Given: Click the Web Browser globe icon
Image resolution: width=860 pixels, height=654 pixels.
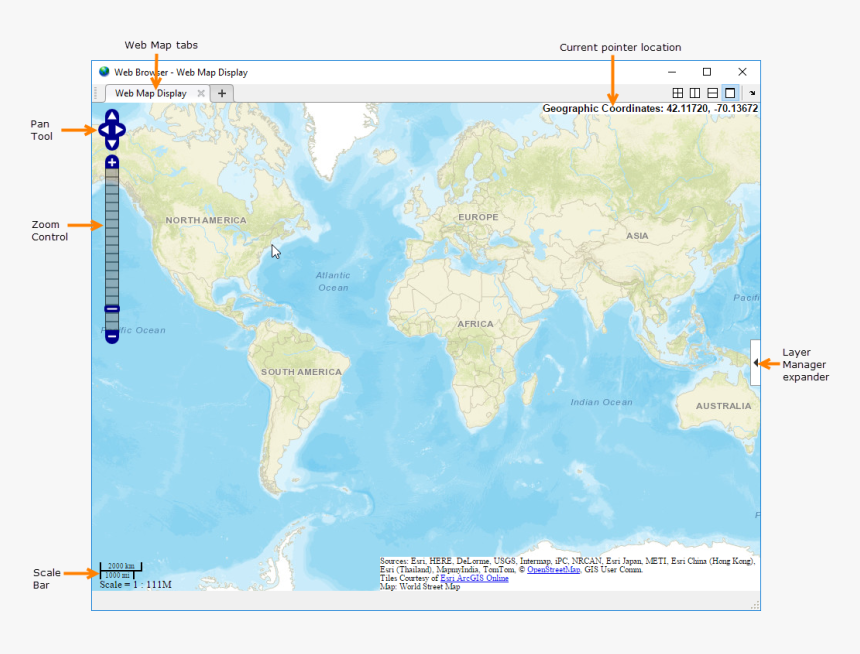Looking at the screenshot, I should (x=104, y=72).
